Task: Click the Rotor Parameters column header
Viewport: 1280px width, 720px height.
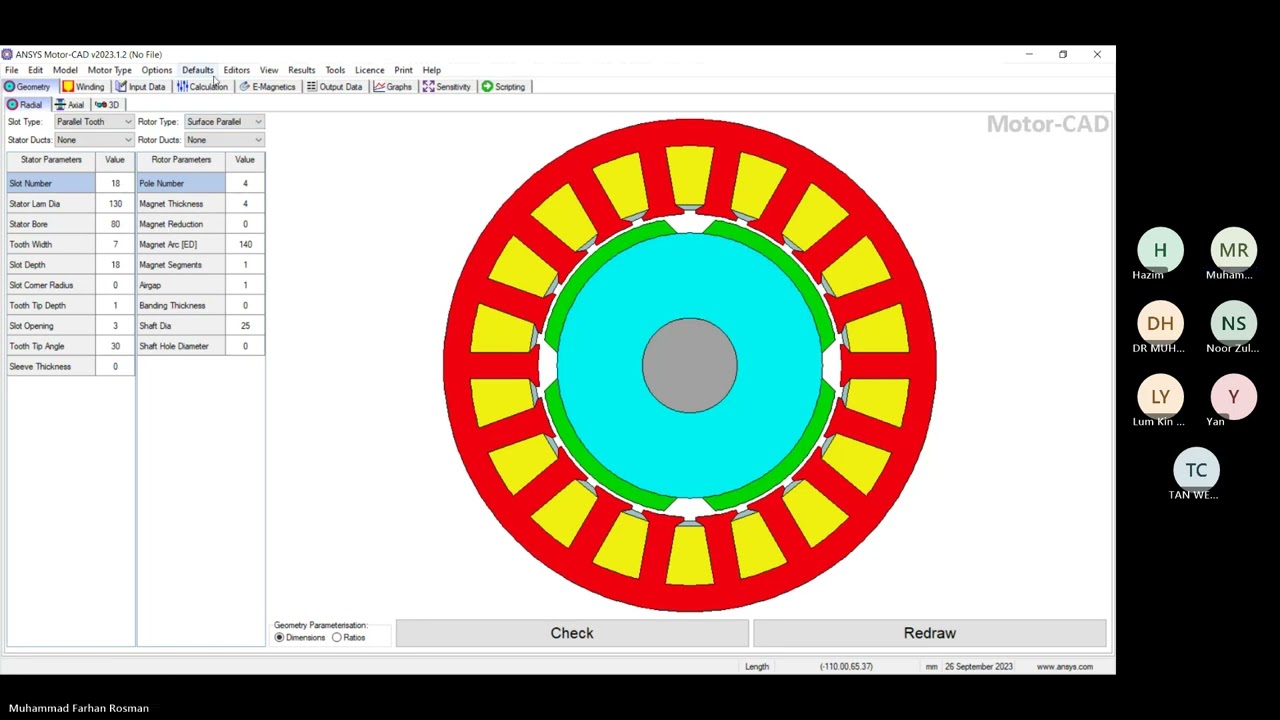Action: [181, 160]
